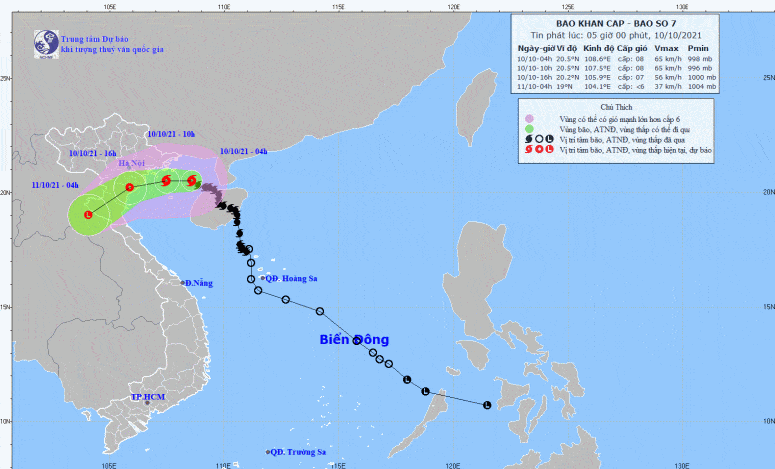Select the TP.HCM label on the map
The height and width of the screenshot is (469, 775).
[x=147, y=397]
